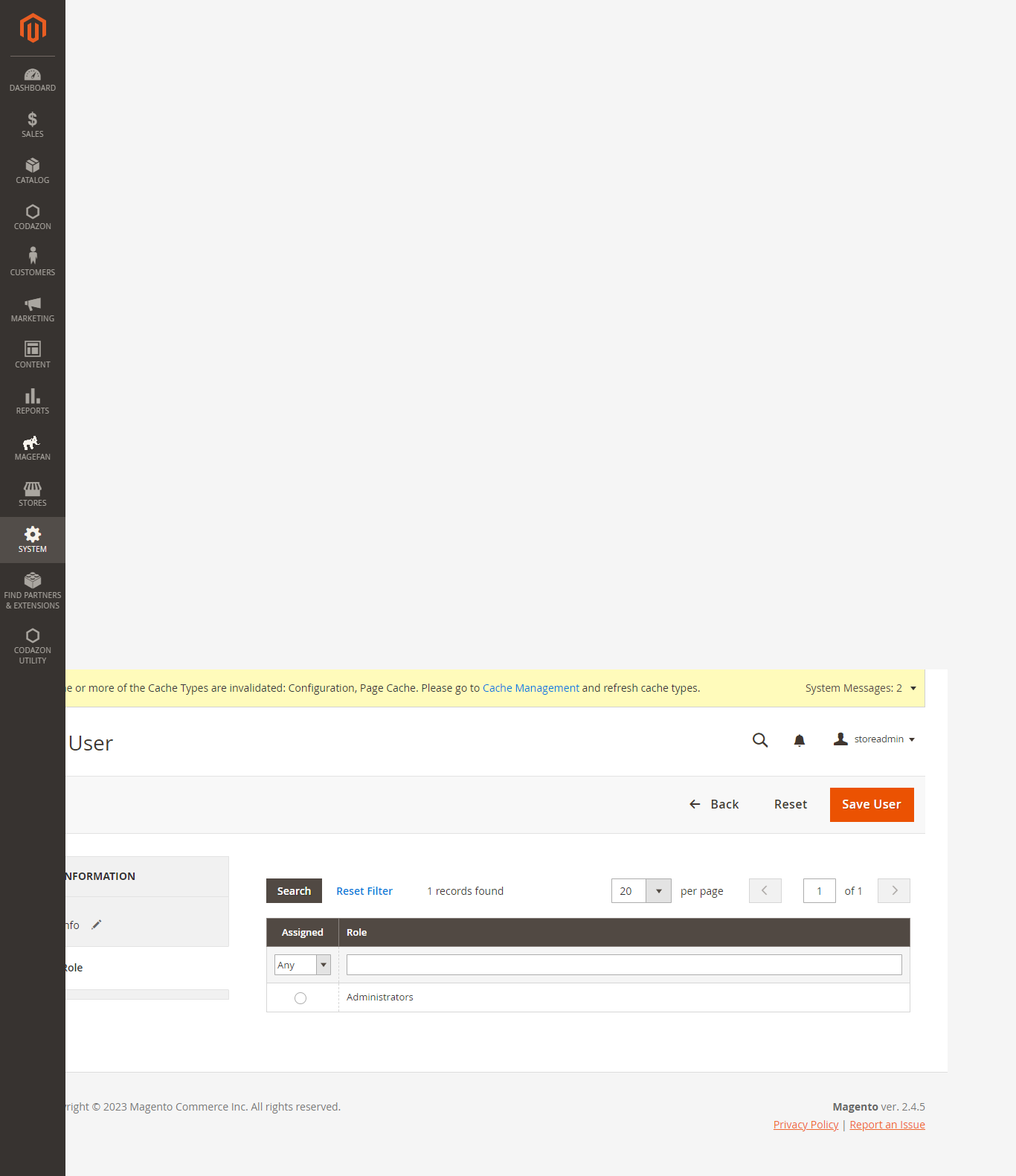Open the Reports menu
Image resolution: width=1016 pixels, height=1176 pixels.
(33, 402)
